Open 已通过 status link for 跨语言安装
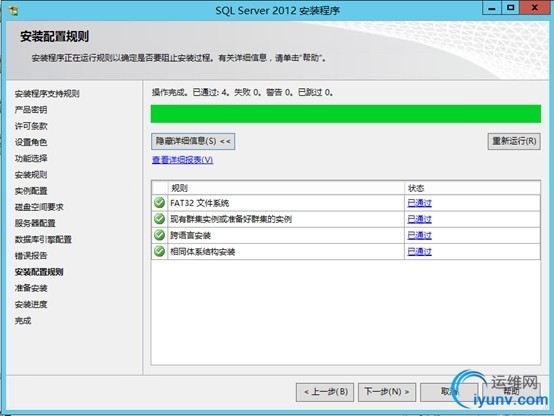This screenshot has height=416, width=554. tap(419, 236)
